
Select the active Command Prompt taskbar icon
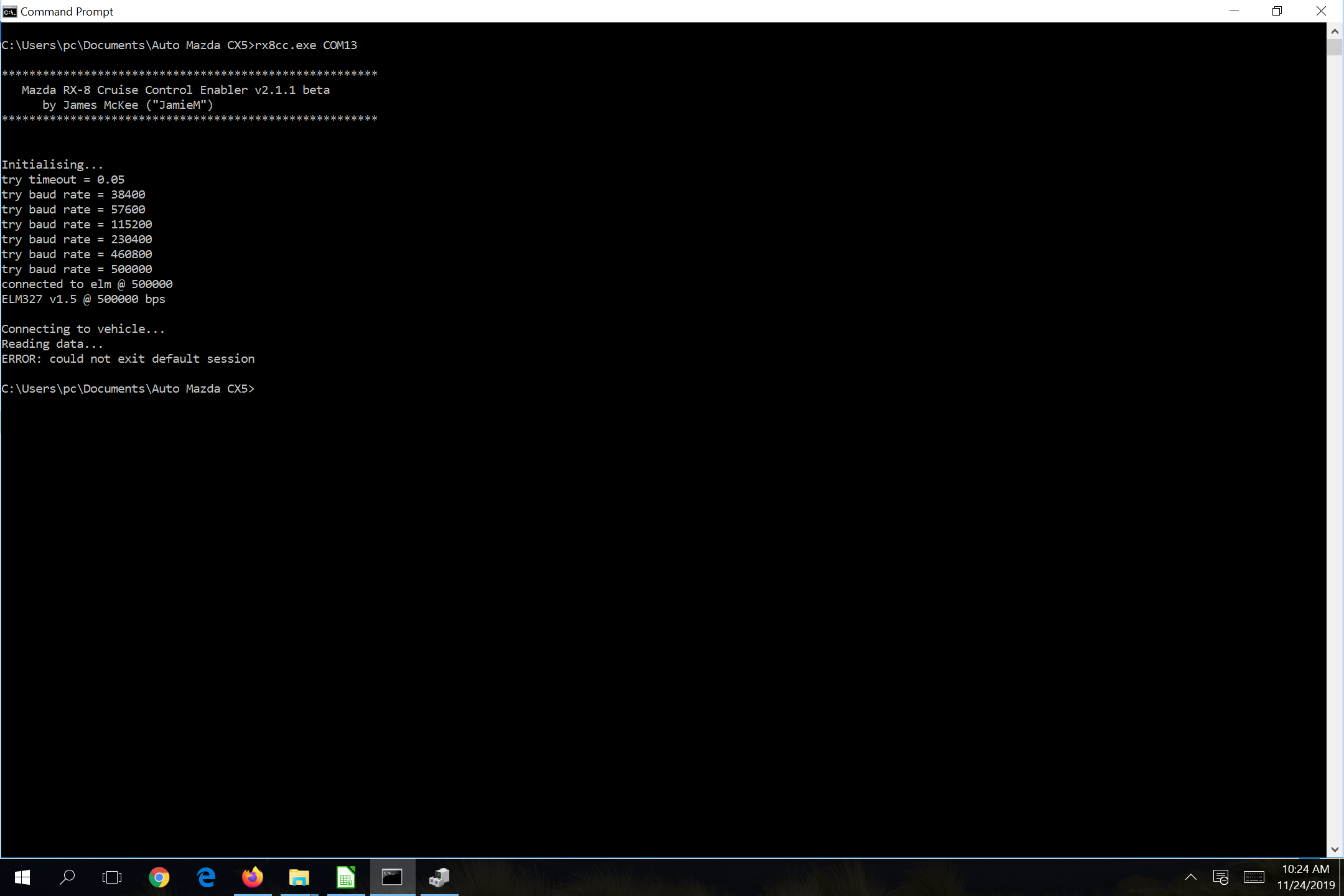tap(393, 877)
